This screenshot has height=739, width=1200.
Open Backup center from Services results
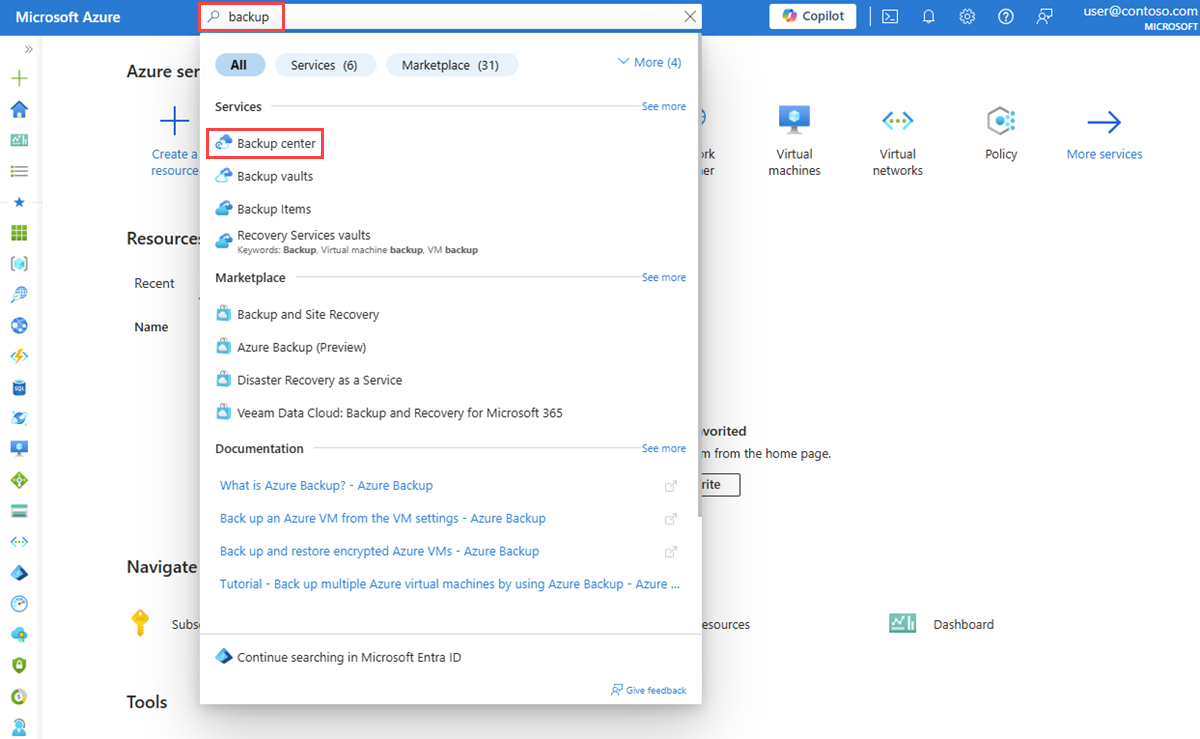tap(275, 143)
